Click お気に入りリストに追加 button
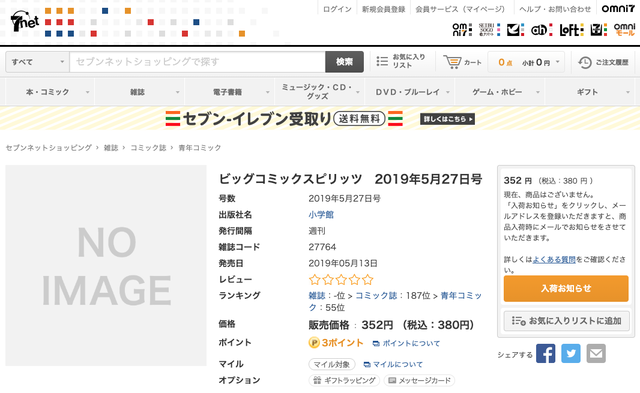 [x=566, y=321]
